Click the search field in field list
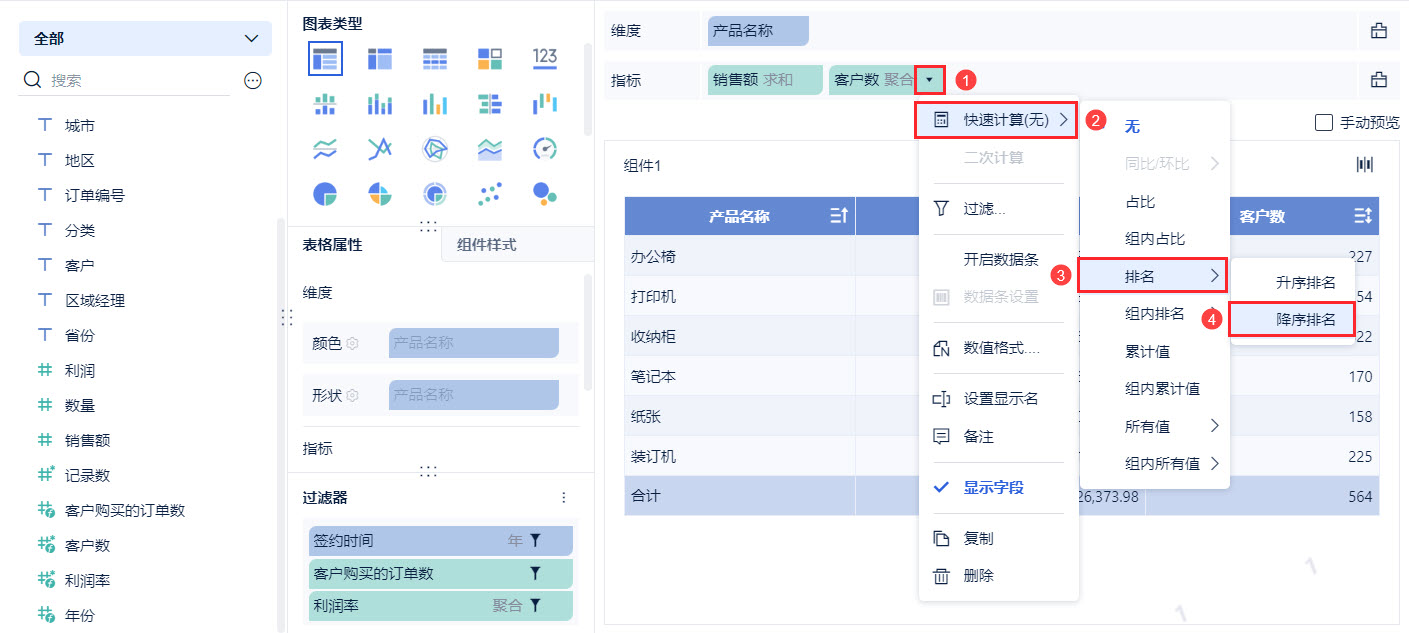1409x633 pixels. (x=125, y=80)
